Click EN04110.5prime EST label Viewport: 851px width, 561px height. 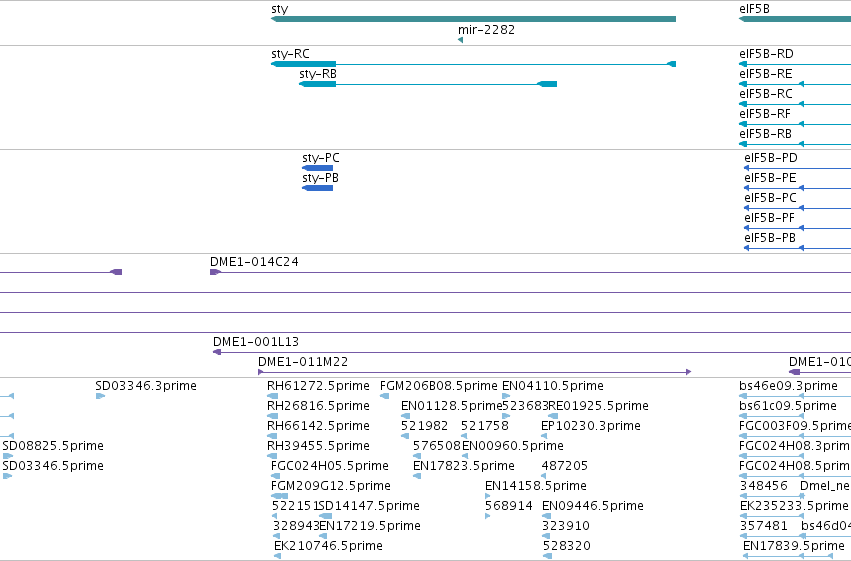pos(553,386)
